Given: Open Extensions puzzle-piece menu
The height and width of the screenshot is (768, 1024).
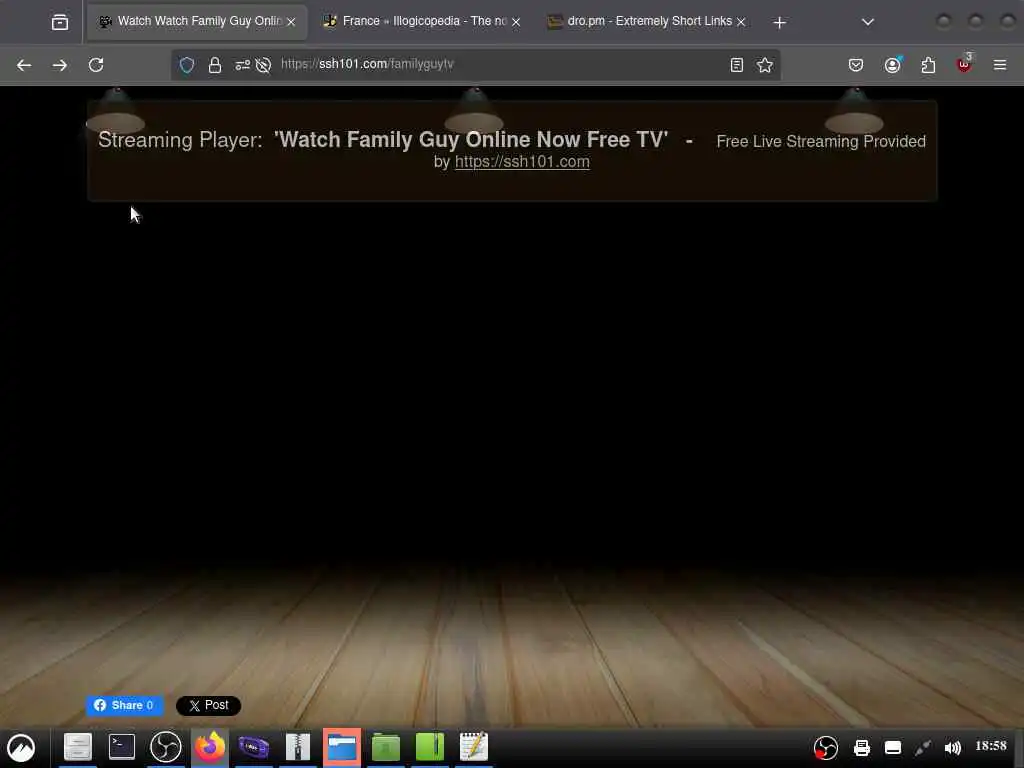Looking at the screenshot, I should point(928,65).
